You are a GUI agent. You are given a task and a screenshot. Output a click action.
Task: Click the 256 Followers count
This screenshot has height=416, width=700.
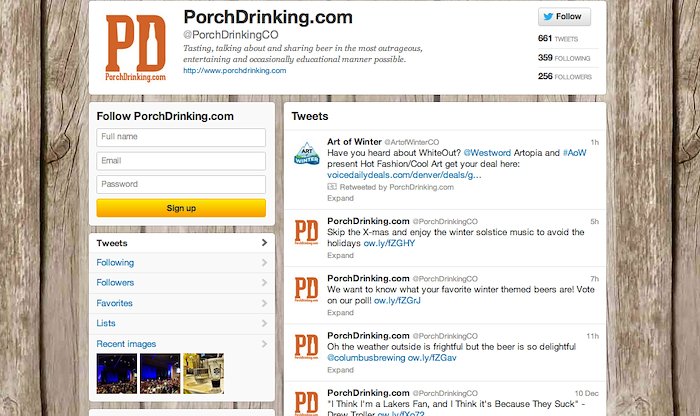(x=565, y=77)
